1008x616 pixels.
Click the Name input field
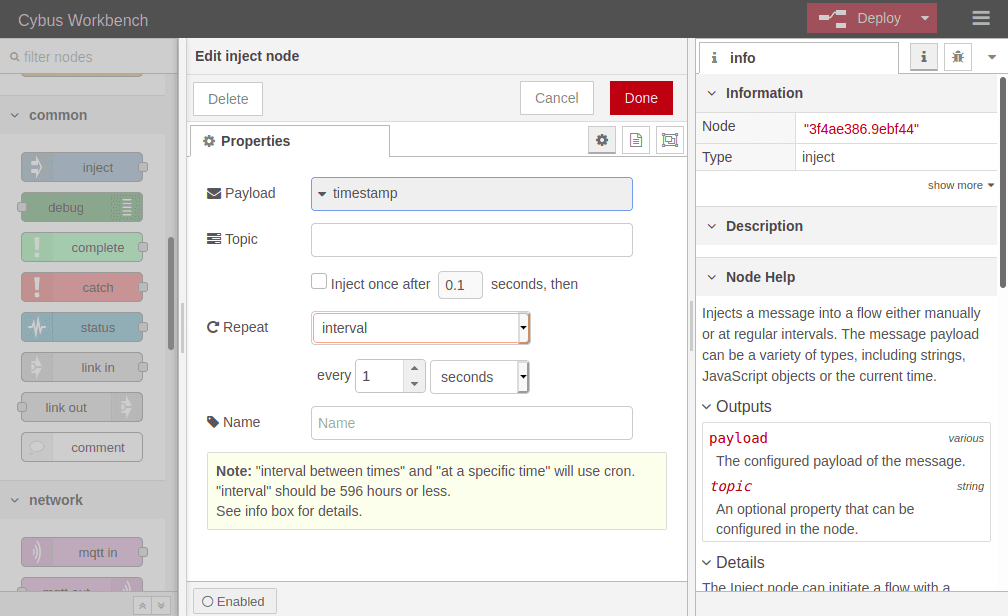[471, 423]
